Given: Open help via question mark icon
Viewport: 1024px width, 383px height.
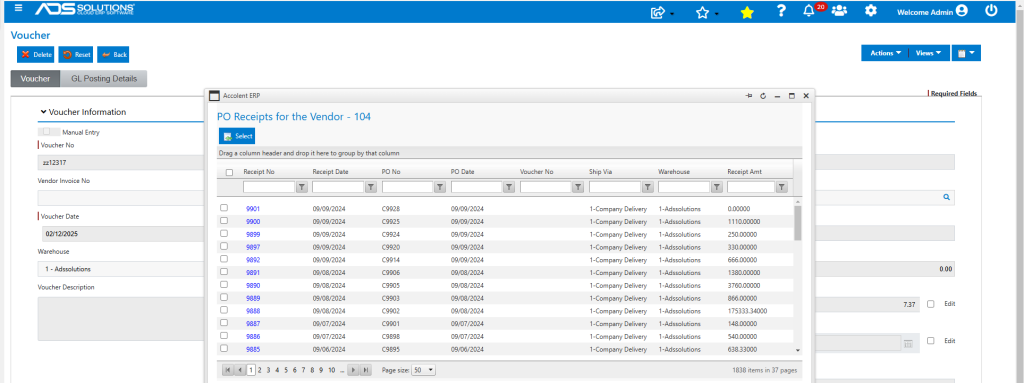Looking at the screenshot, I should click(781, 11).
